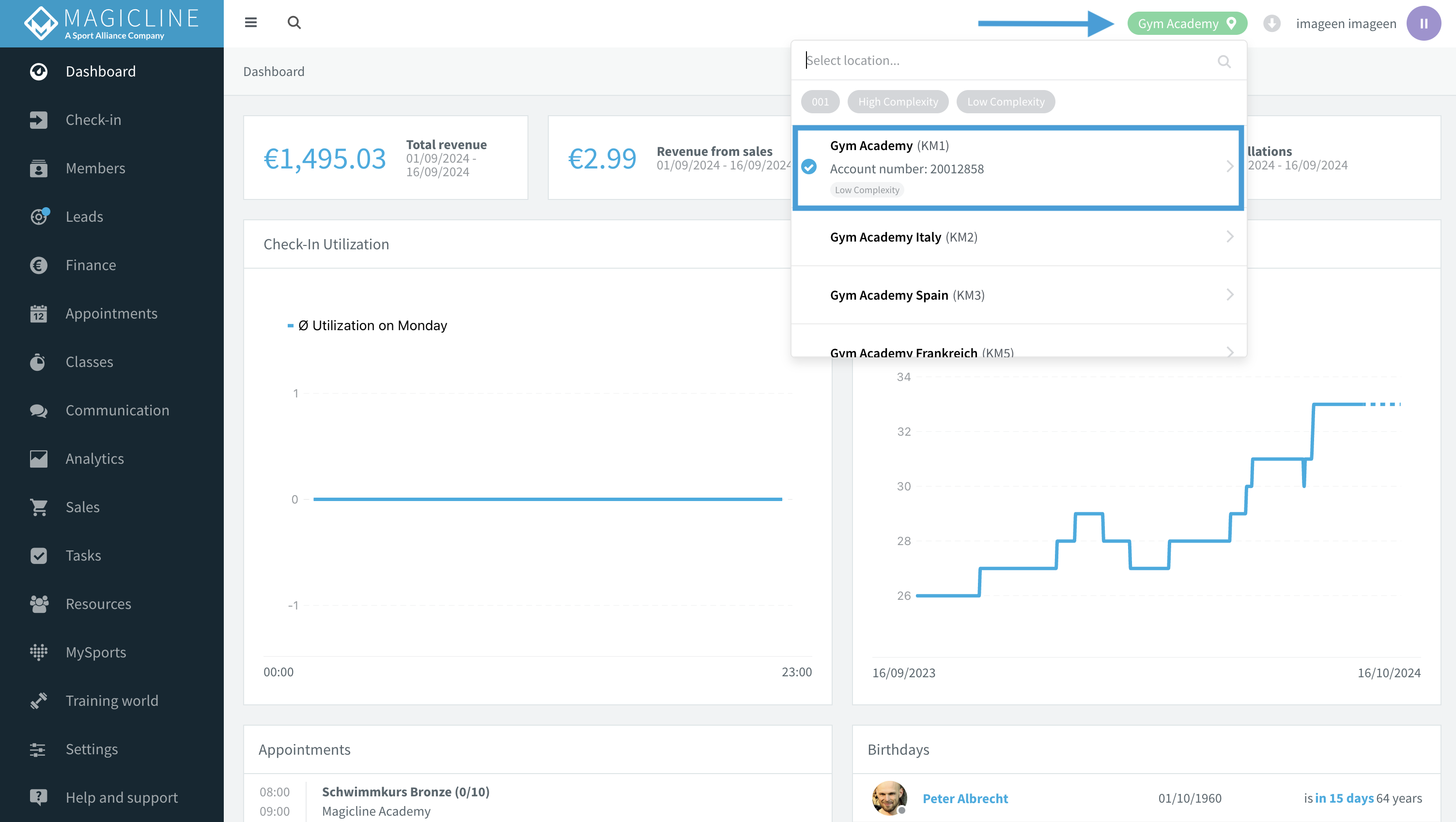
Task: Click the Settings sliders icon
Action: pyautogui.click(x=38, y=750)
